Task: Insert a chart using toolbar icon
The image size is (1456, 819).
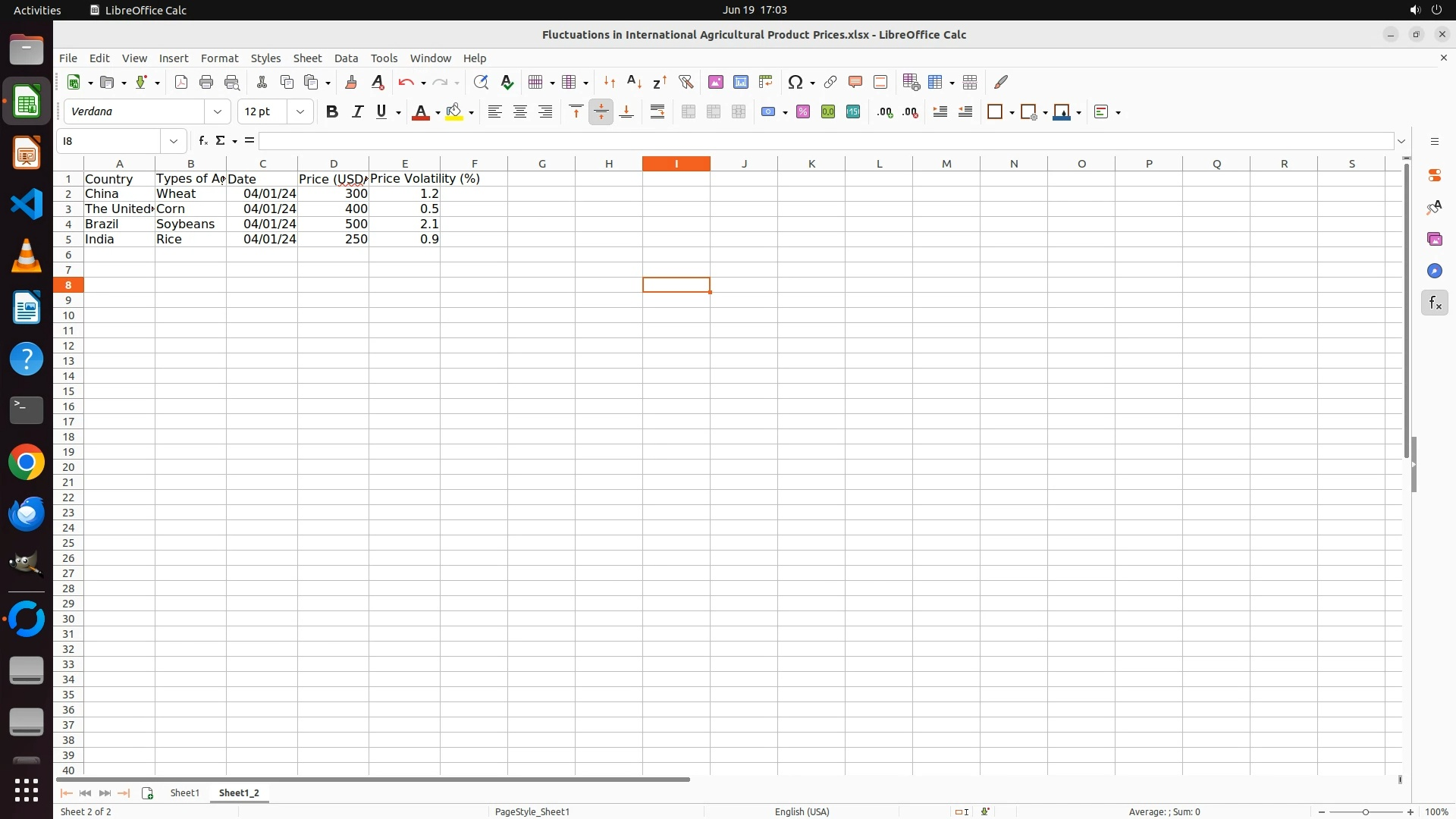Action: pyautogui.click(x=740, y=82)
